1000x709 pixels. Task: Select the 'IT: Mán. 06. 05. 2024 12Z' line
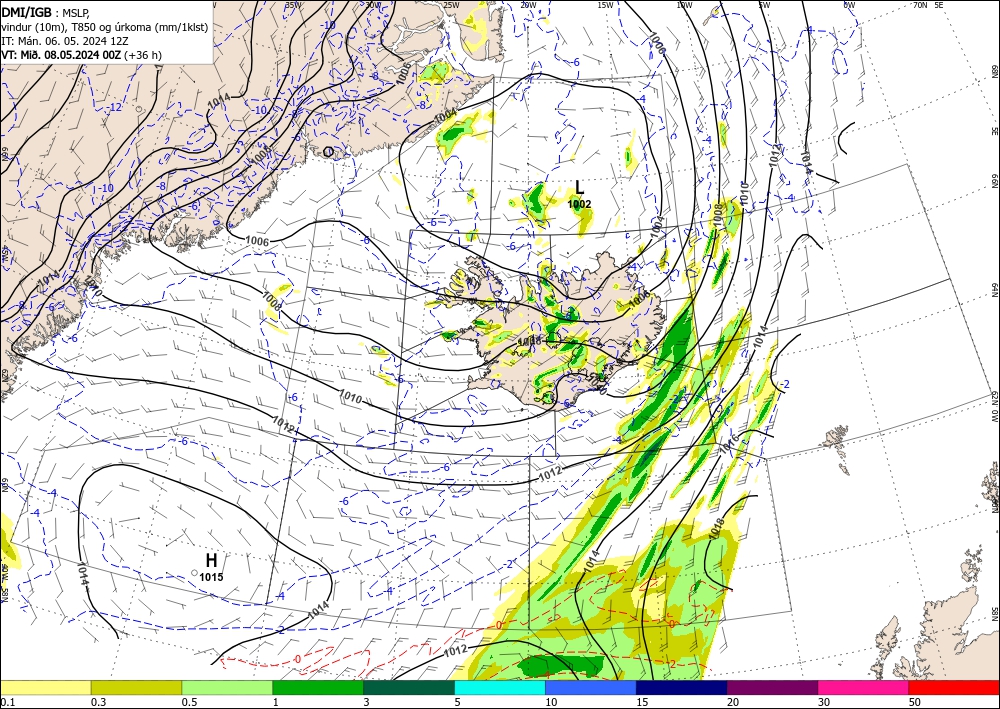[64, 41]
